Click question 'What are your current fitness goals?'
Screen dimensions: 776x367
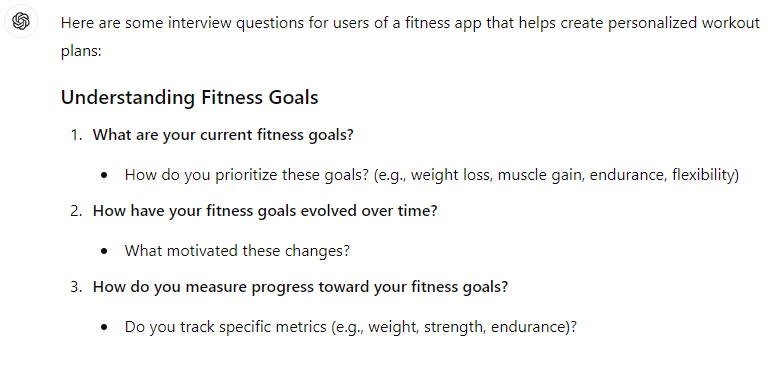pos(223,135)
